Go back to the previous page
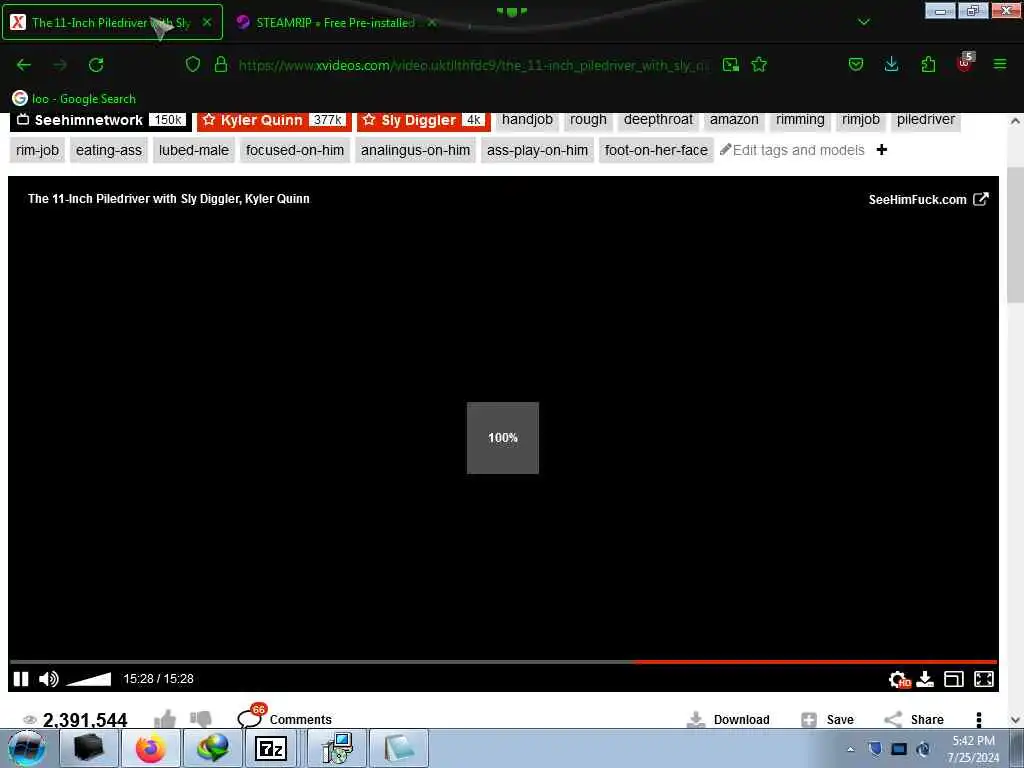The height and width of the screenshot is (768, 1024). click(24, 65)
